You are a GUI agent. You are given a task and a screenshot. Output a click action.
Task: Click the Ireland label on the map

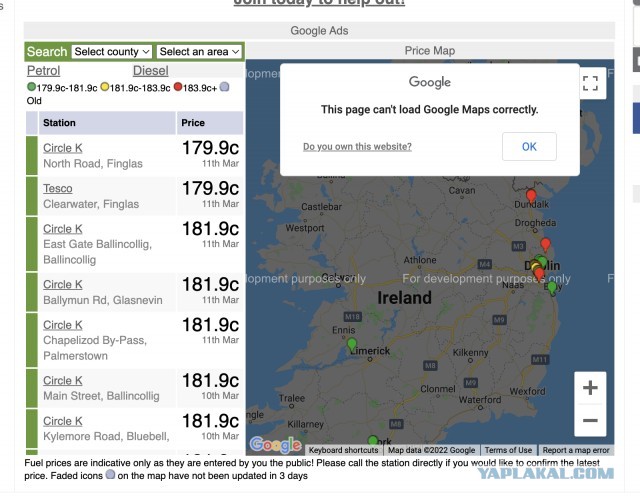404,298
